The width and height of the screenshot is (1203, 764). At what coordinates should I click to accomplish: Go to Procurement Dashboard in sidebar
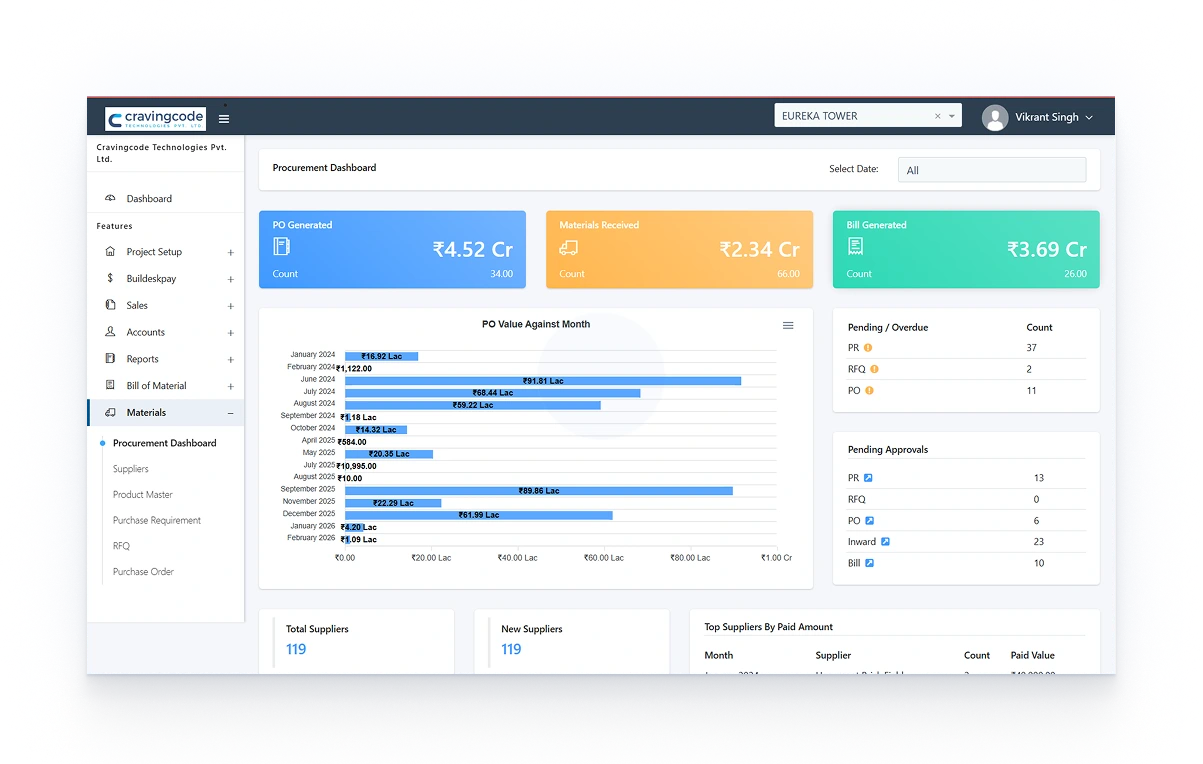[x=165, y=443]
